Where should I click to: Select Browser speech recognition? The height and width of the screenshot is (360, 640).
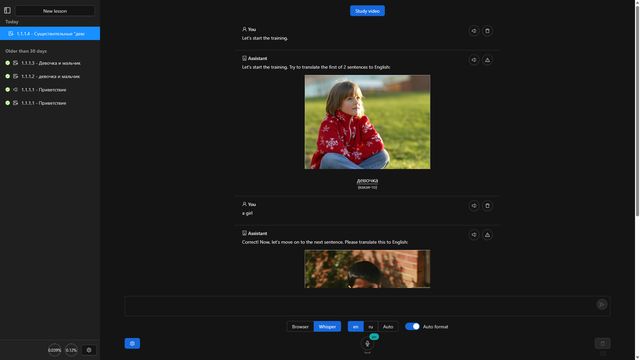pos(300,327)
